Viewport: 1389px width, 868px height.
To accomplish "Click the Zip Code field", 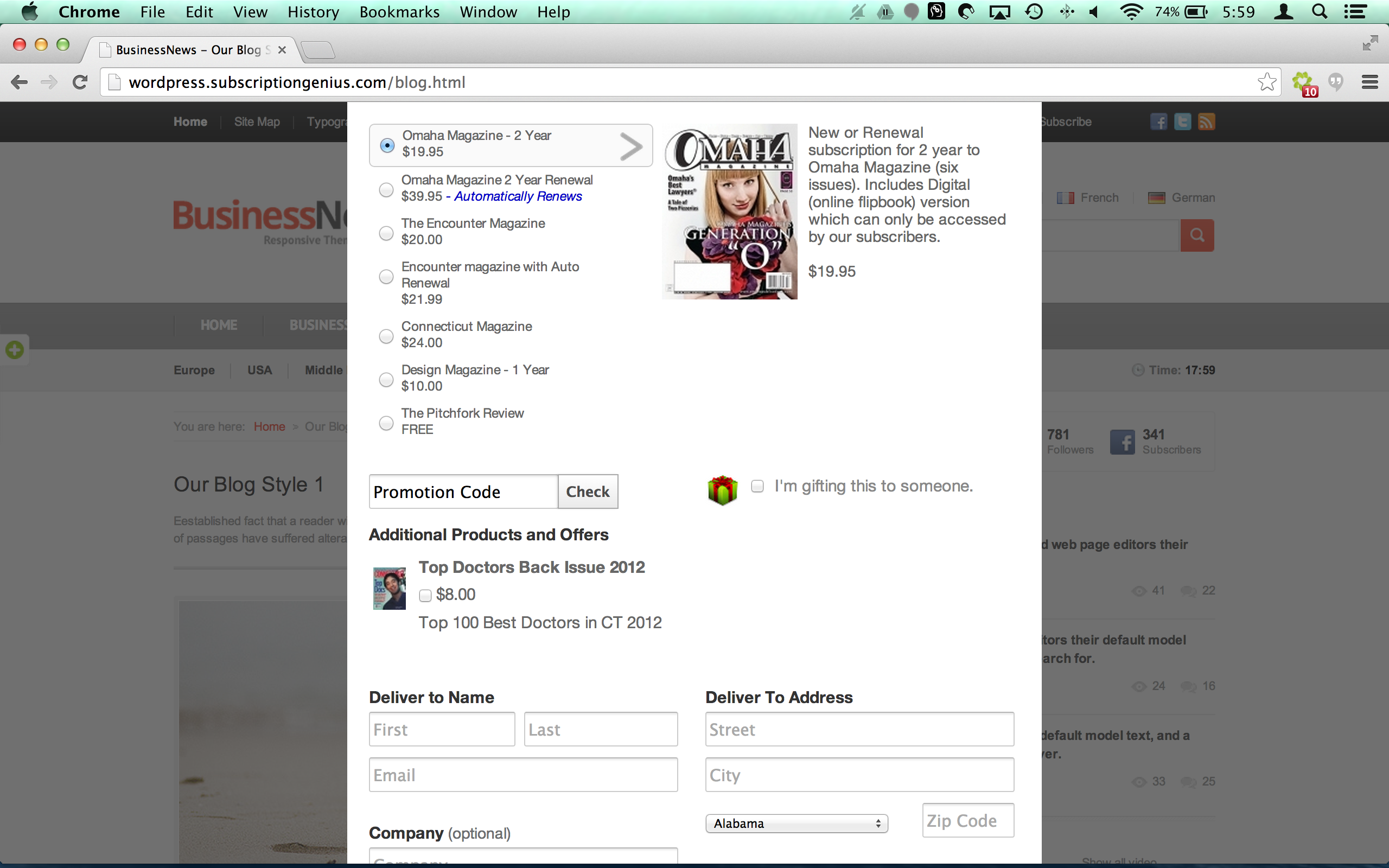I will click(969, 820).
